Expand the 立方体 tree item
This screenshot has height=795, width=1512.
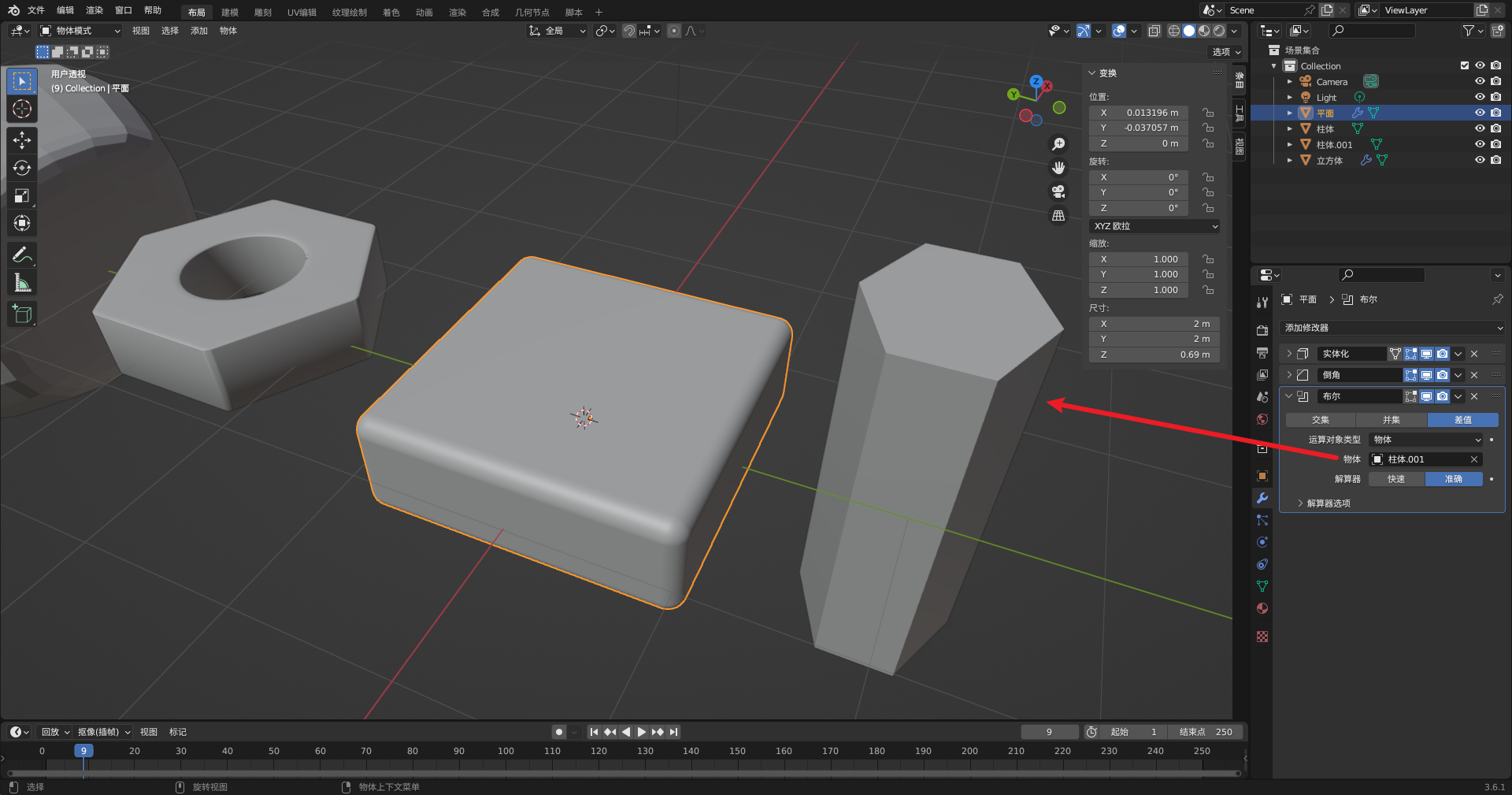pyautogui.click(x=1290, y=160)
